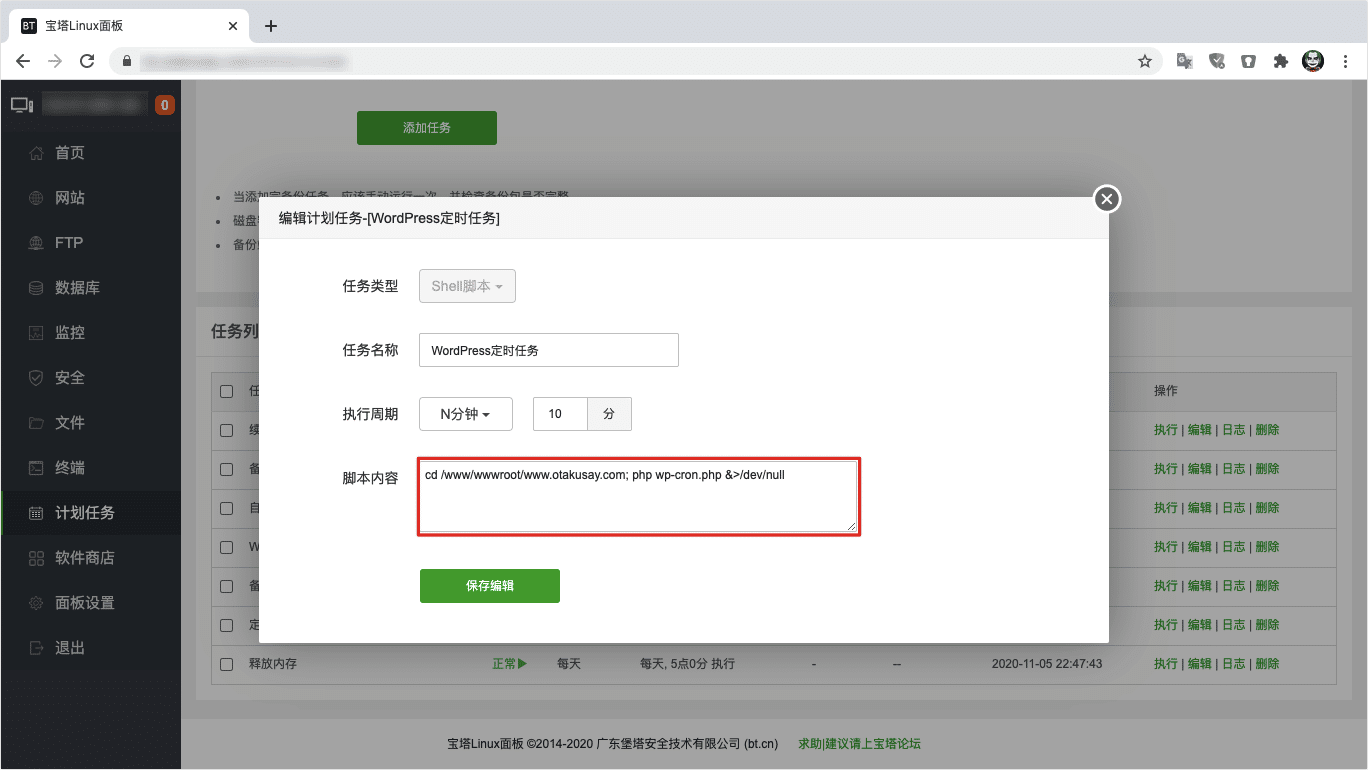Click the green 添加任务 button
The image size is (1368, 770).
(x=427, y=128)
